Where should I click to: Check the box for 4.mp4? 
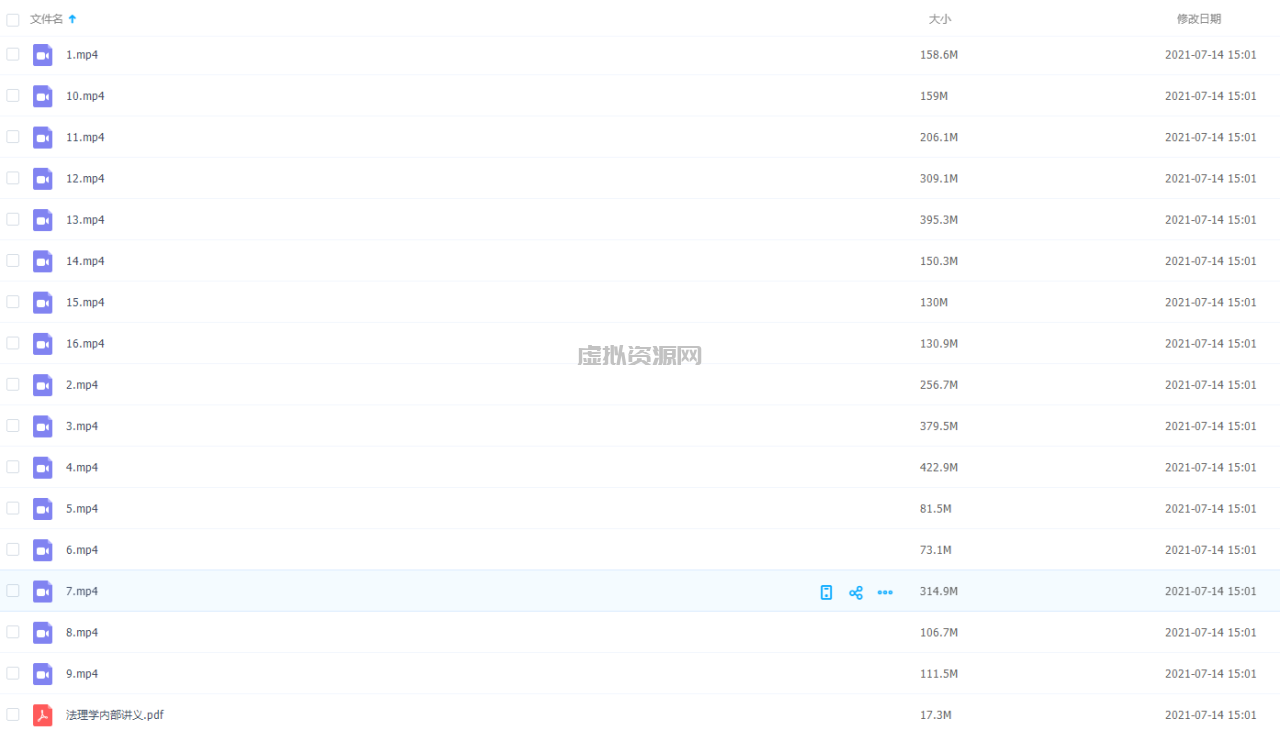click(13, 466)
